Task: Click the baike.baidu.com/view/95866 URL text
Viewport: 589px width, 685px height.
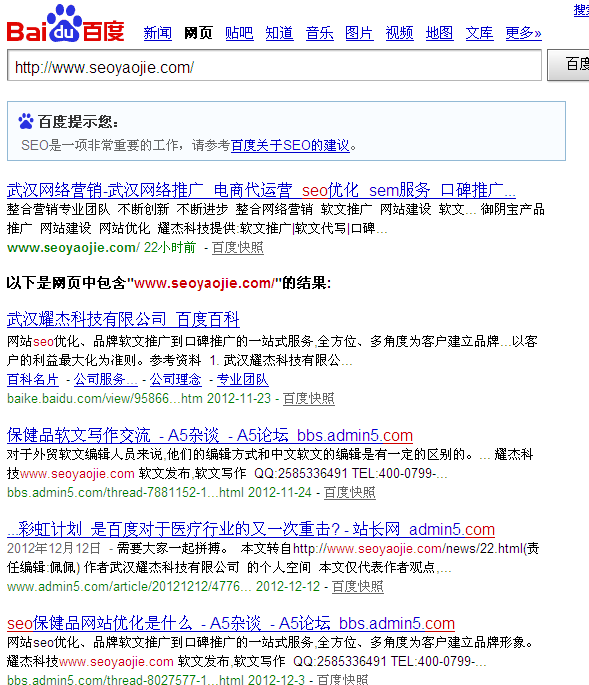Action: [x=104, y=398]
